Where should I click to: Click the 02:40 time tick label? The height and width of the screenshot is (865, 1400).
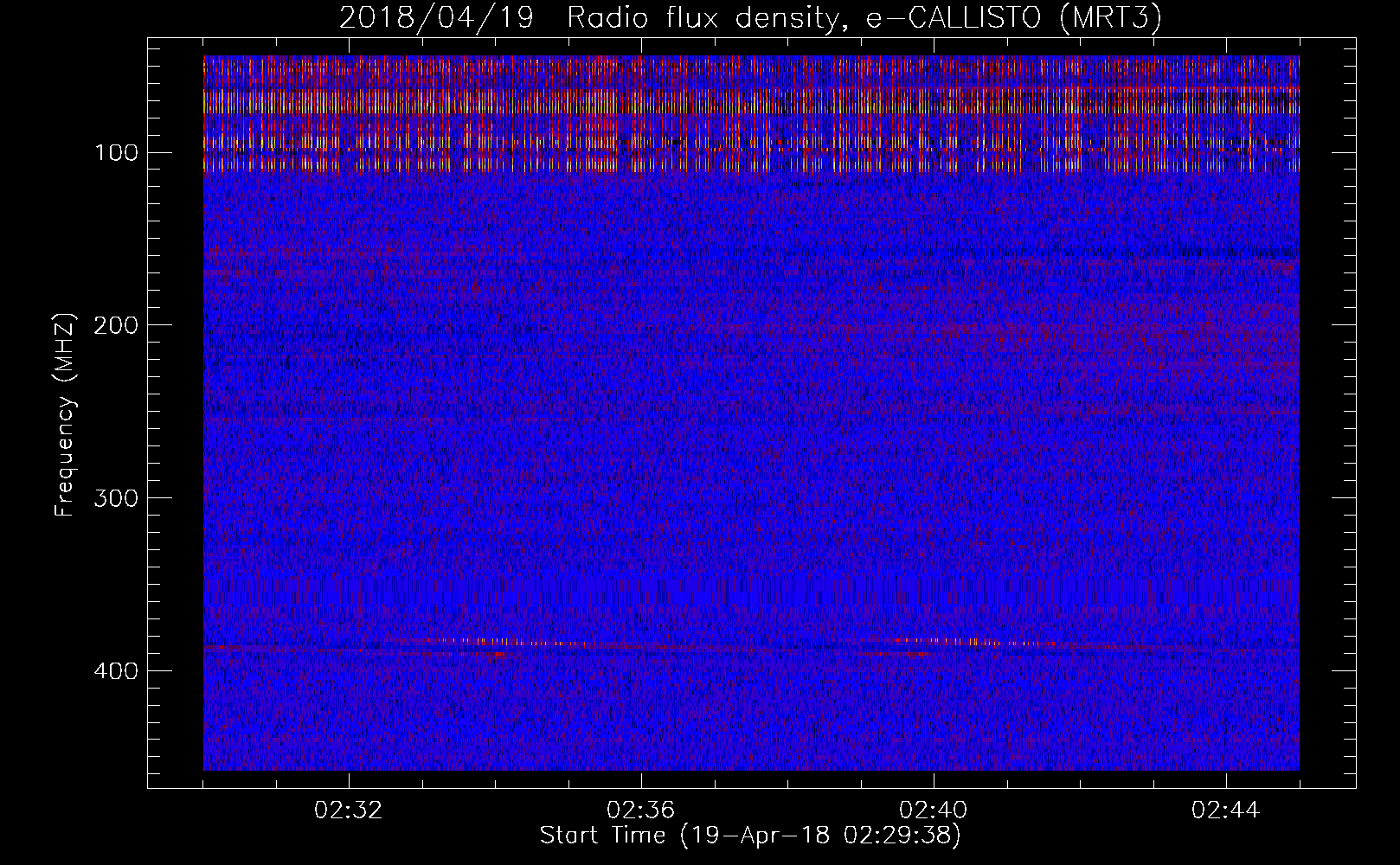(x=934, y=811)
